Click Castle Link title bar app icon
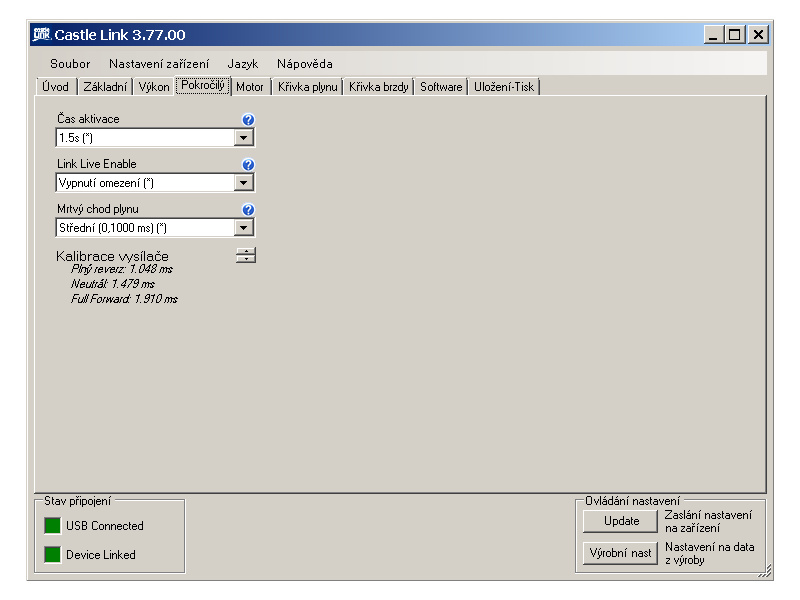Image resolution: width=800 pixels, height=600 pixels. [x=42, y=35]
